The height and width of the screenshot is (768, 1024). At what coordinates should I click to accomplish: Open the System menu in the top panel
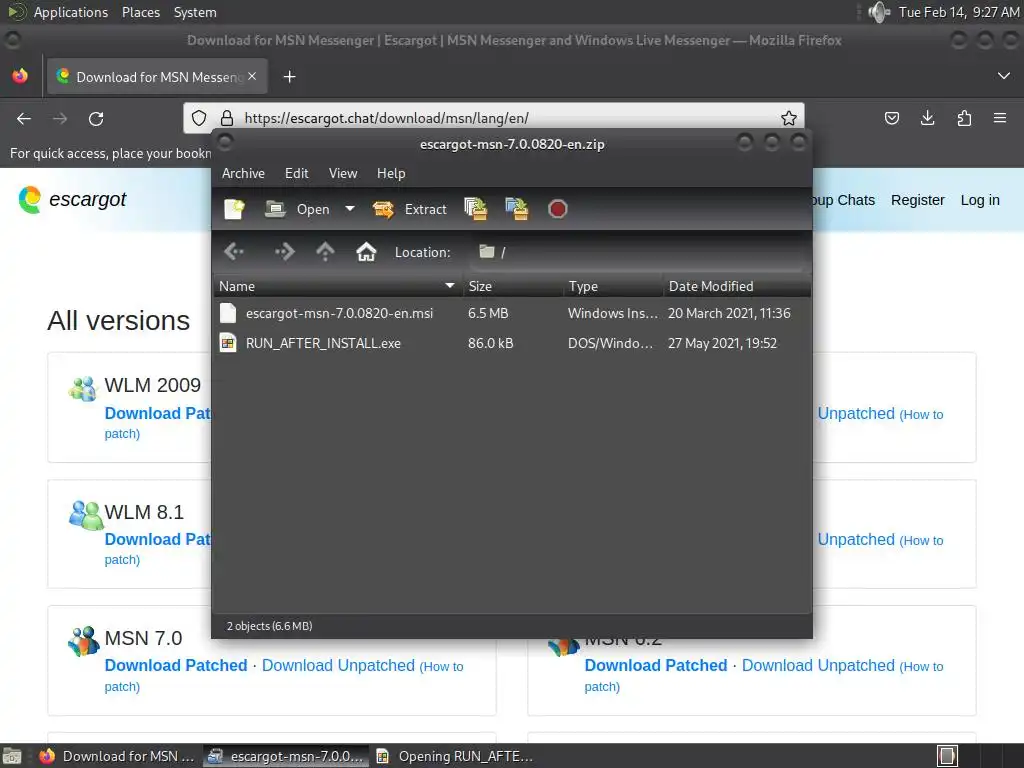pos(195,12)
